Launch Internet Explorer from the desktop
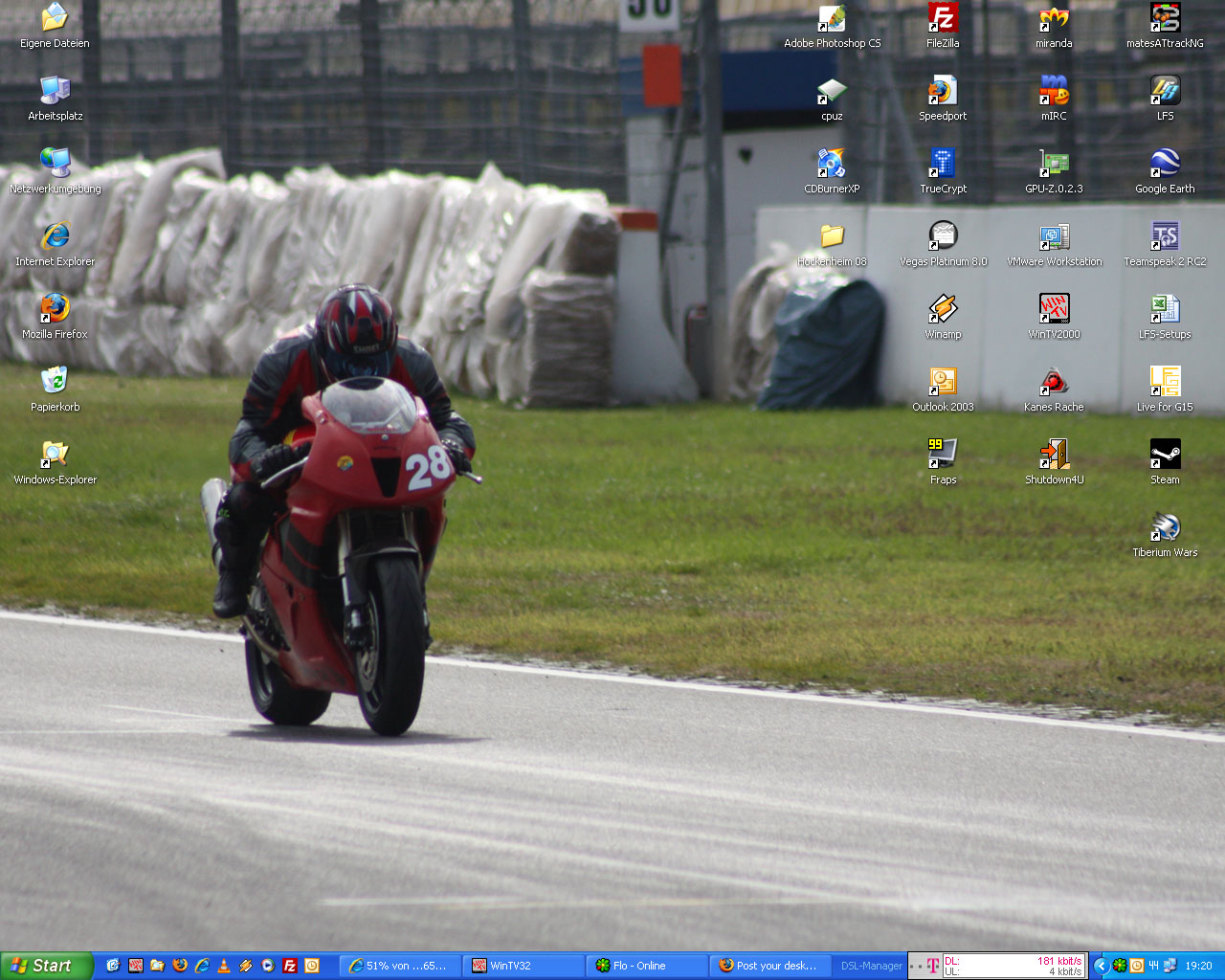The height and width of the screenshot is (980, 1225). pos(56,244)
